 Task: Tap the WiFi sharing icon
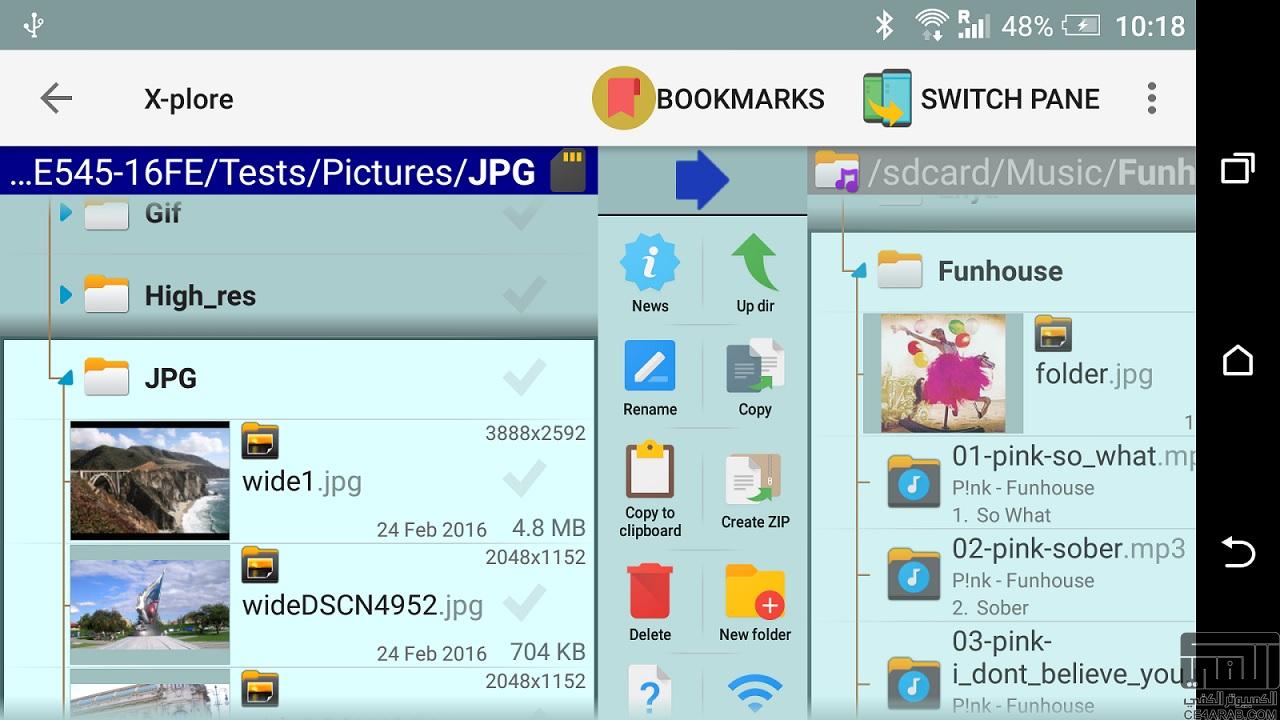[755, 692]
